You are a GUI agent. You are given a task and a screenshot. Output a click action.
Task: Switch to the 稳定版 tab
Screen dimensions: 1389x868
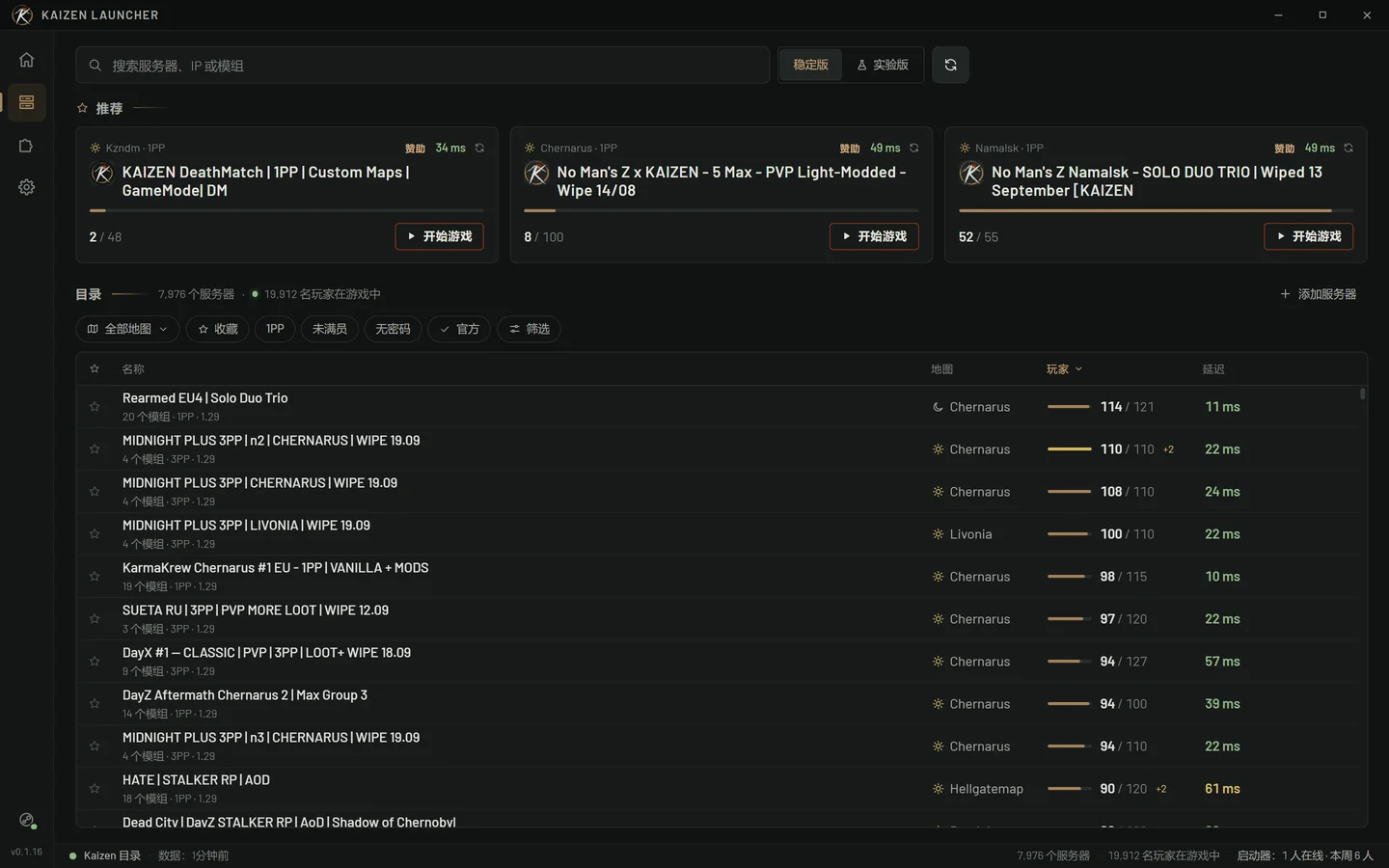click(x=810, y=65)
